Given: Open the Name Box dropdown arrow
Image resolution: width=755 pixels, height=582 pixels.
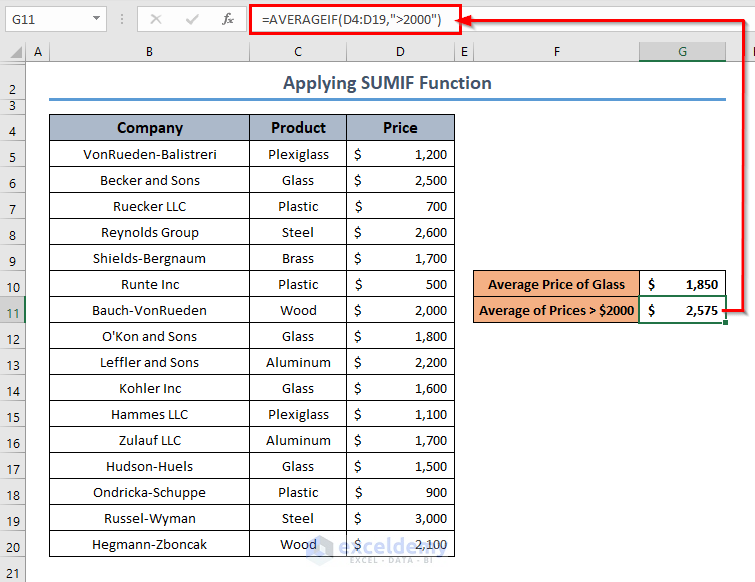Looking at the screenshot, I should pos(96,19).
